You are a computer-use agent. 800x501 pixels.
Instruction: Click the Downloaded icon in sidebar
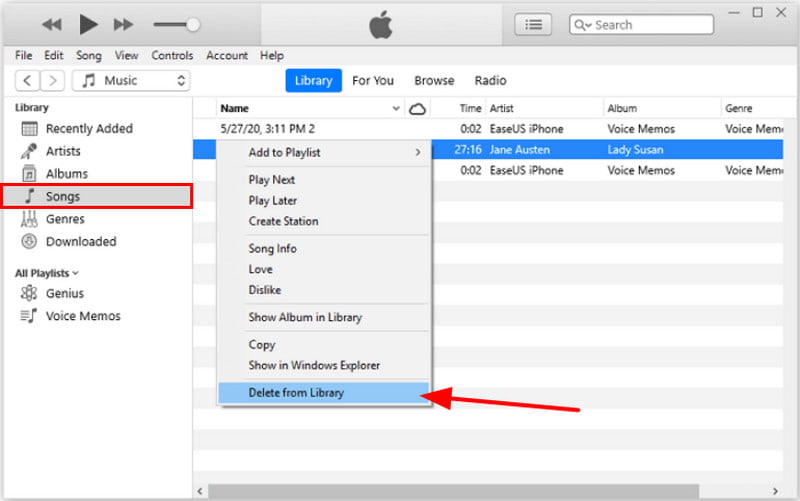click(x=29, y=241)
